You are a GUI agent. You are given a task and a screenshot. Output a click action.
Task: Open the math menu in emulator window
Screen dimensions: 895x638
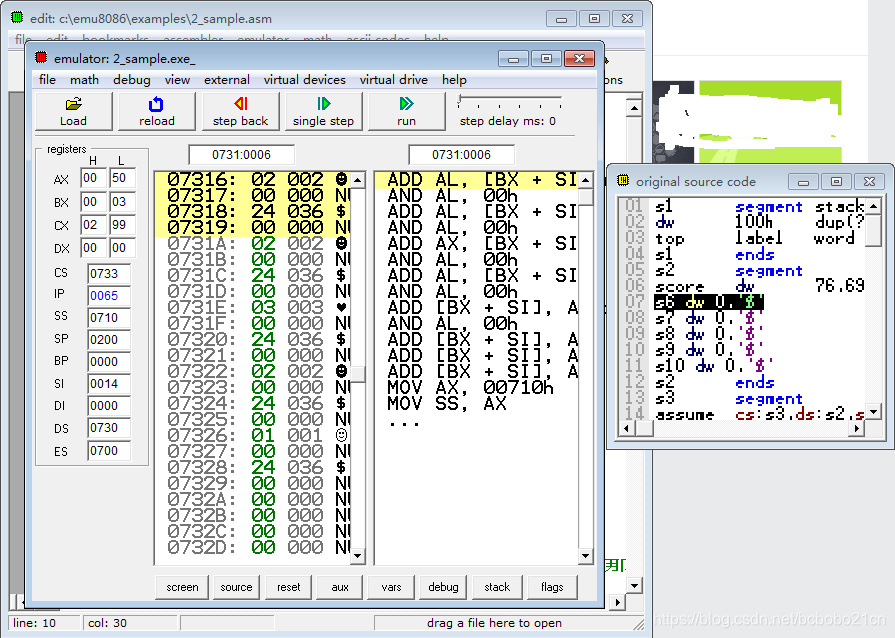point(84,80)
